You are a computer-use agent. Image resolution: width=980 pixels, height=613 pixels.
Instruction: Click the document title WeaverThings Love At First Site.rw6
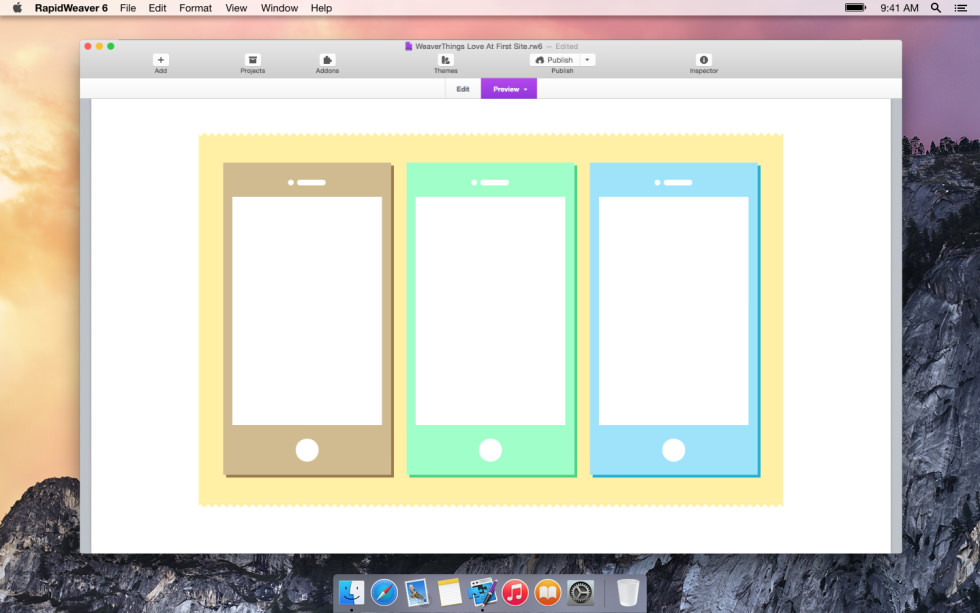479,46
